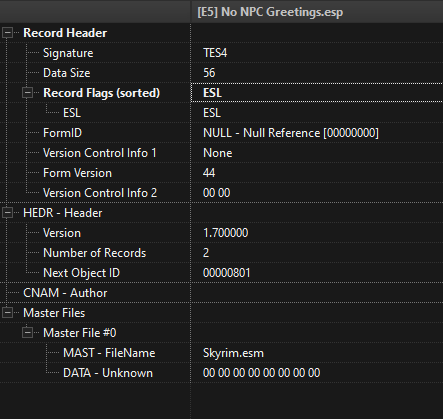Select the CNAM - Author row
This screenshot has height=419, width=443.
[x=221, y=293]
